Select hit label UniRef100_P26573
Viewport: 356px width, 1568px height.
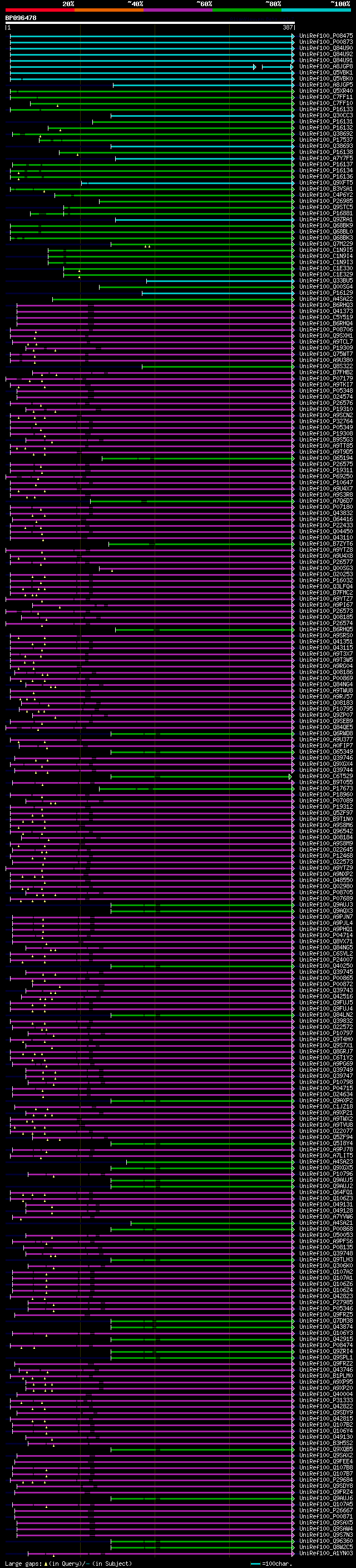[325, 611]
